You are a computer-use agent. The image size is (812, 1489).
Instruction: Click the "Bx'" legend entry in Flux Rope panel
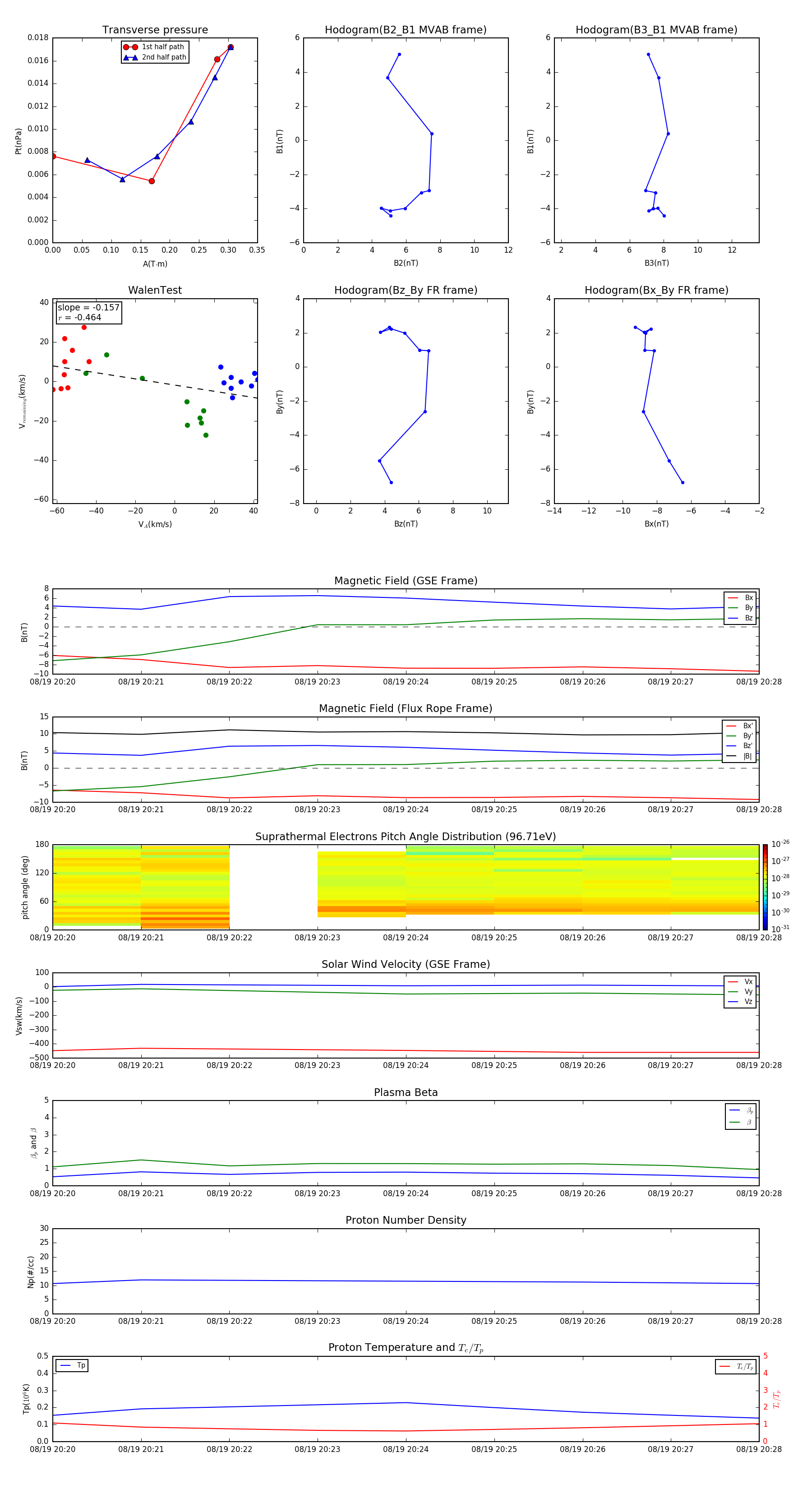point(739,726)
